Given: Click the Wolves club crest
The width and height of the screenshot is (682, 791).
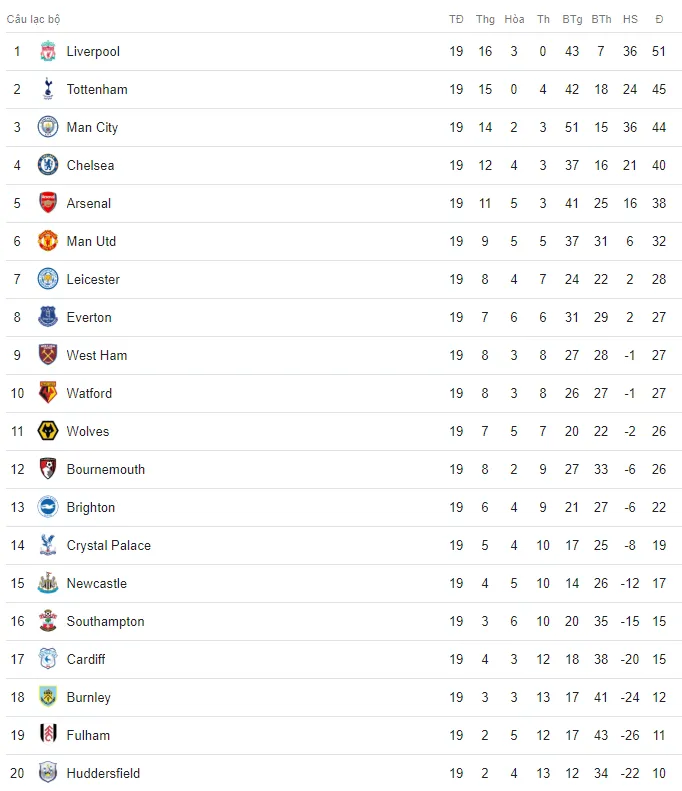Looking at the screenshot, I should [x=48, y=431].
